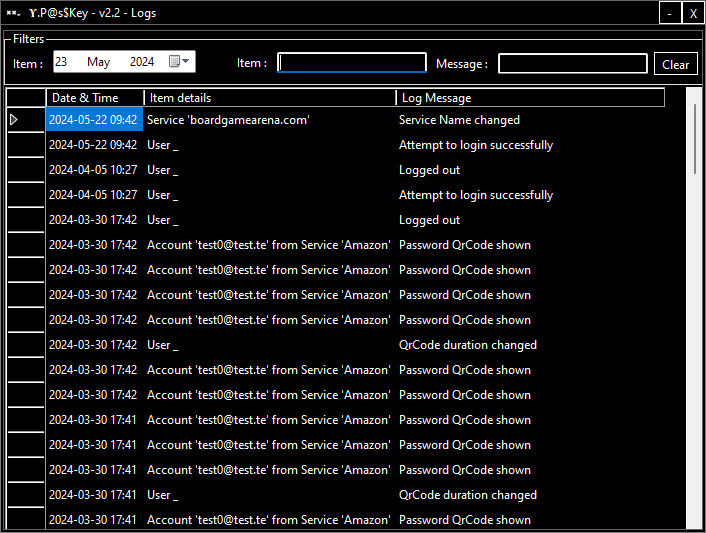
Task: Open the date filter calendar dropdown
Action: tap(180, 62)
